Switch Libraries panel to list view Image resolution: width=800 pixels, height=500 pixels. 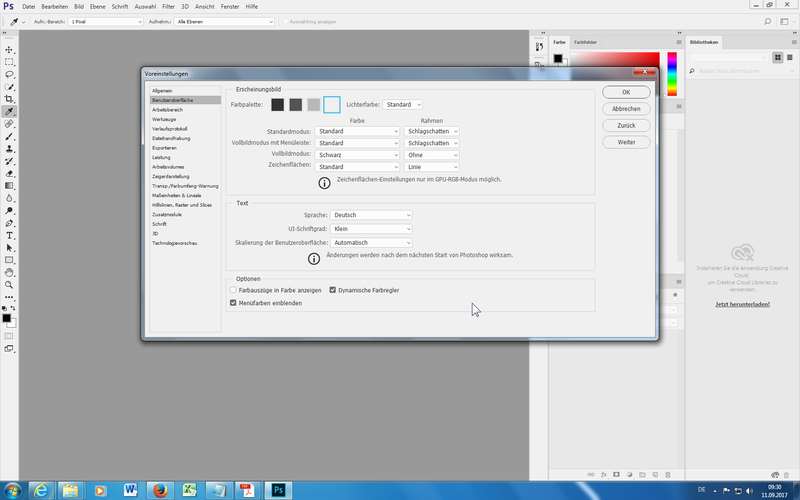coord(790,57)
